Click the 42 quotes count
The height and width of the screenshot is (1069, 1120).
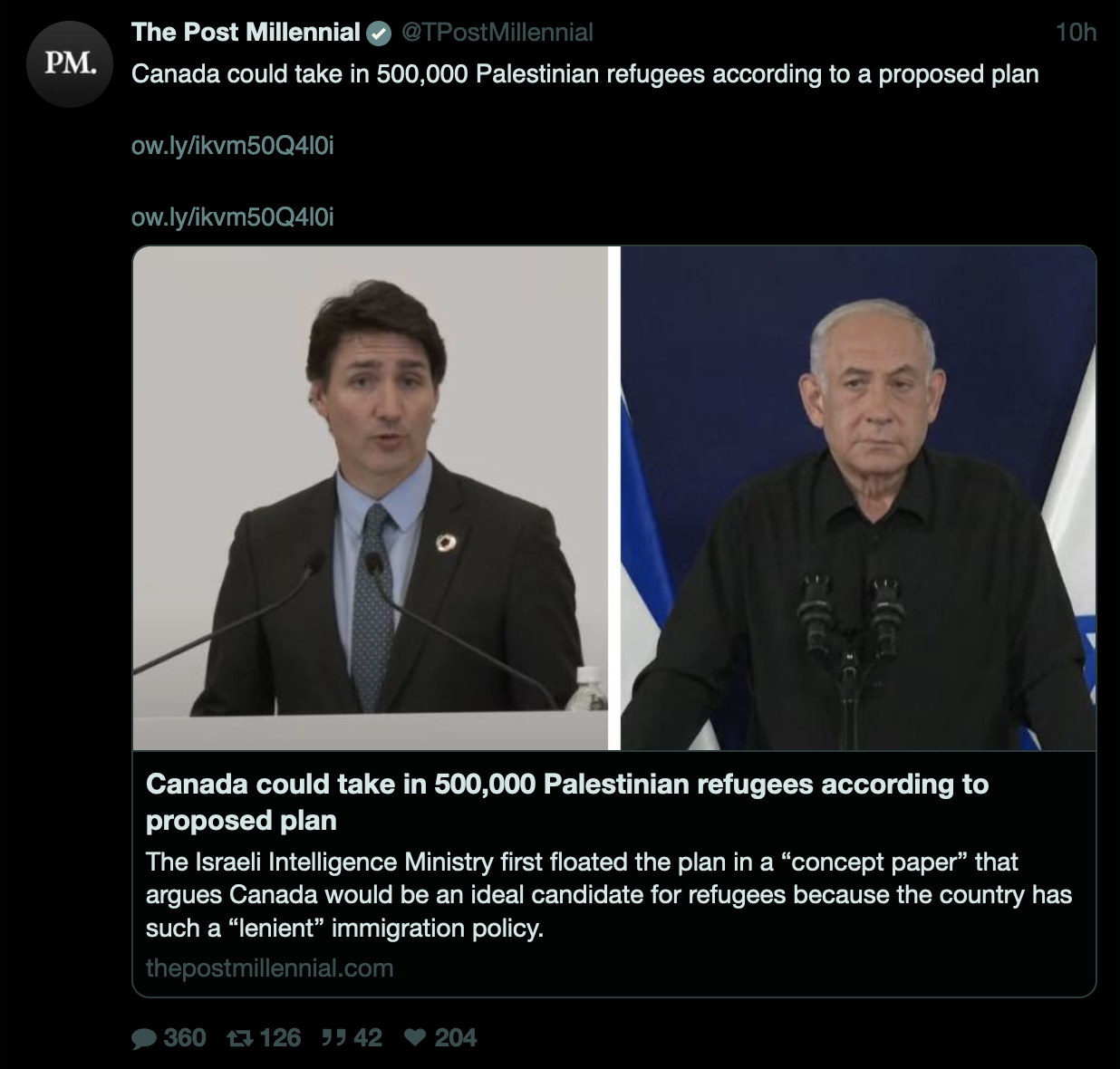(x=367, y=1037)
